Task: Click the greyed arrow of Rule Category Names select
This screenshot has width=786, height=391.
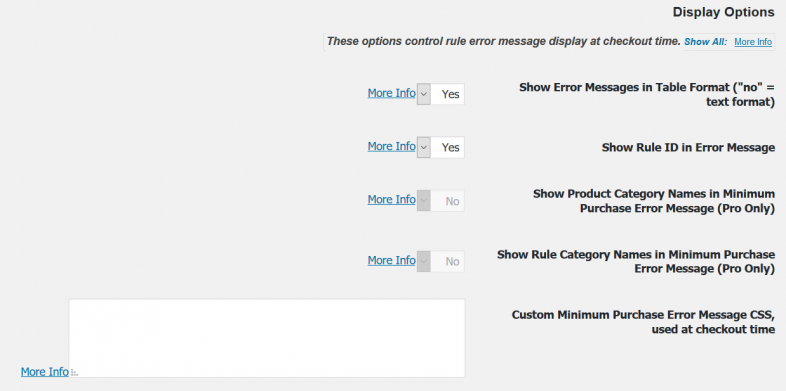Action: [x=424, y=262]
